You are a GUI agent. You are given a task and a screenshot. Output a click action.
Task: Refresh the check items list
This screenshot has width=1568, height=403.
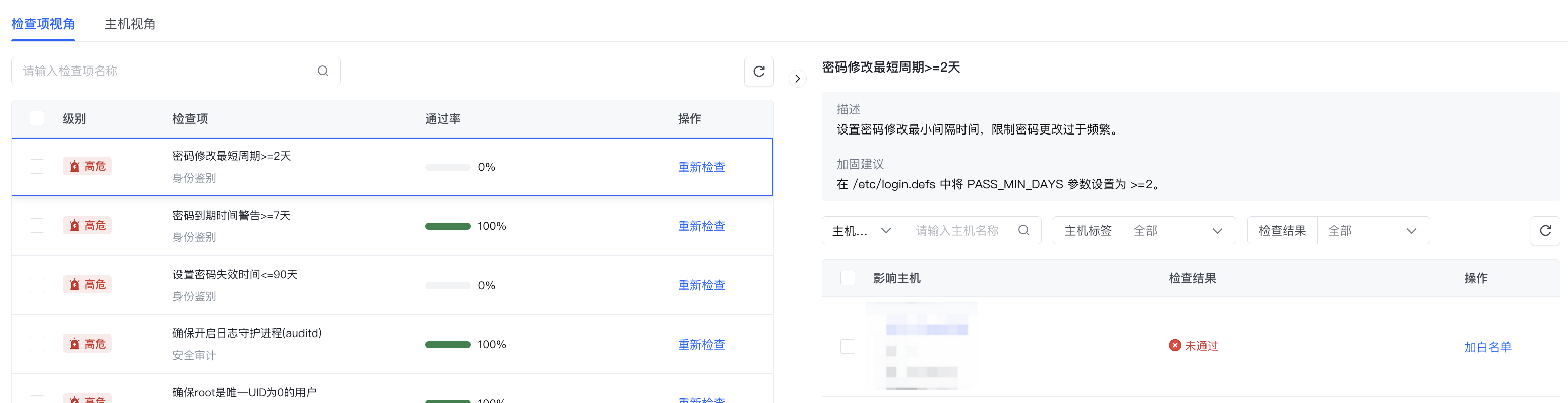pyautogui.click(x=758, y=72)
